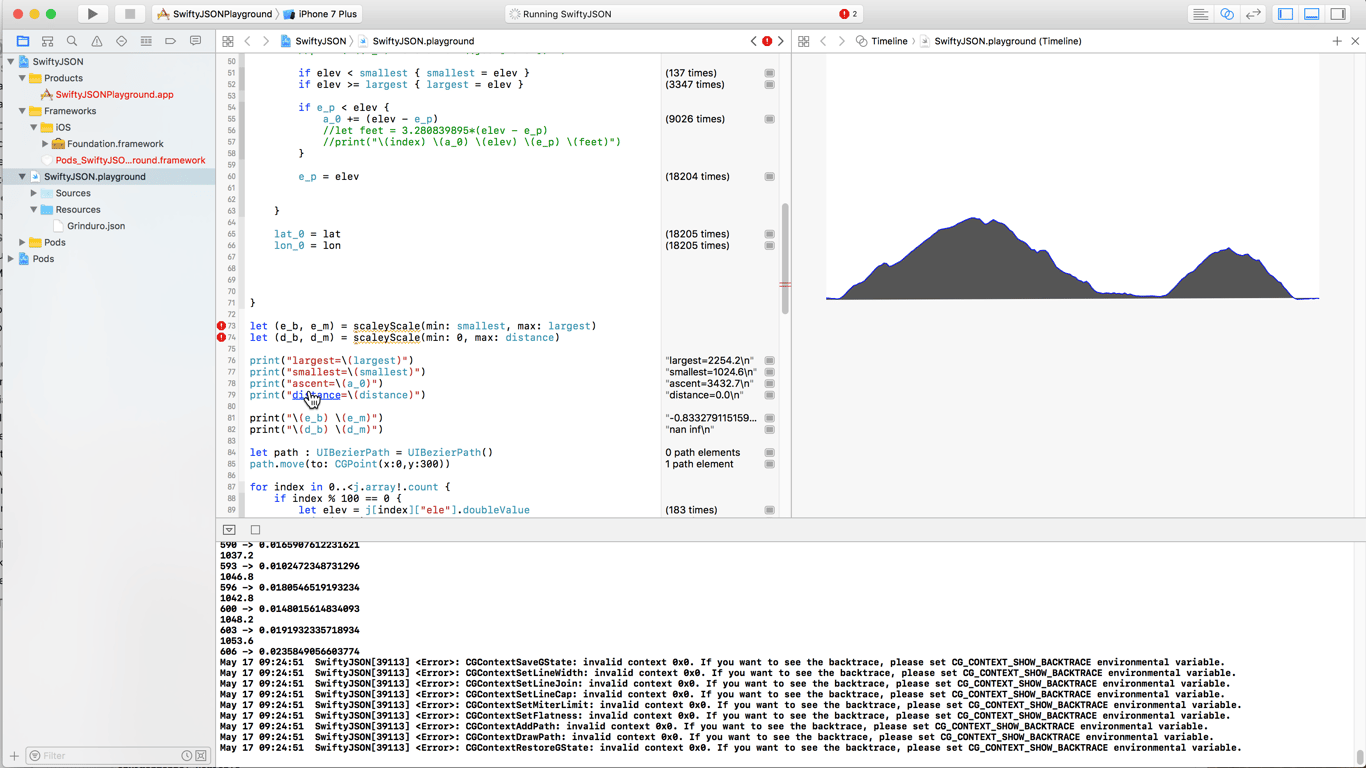Click error marker on line 73
The image size is (1366, 768).
tap(221, 326)
